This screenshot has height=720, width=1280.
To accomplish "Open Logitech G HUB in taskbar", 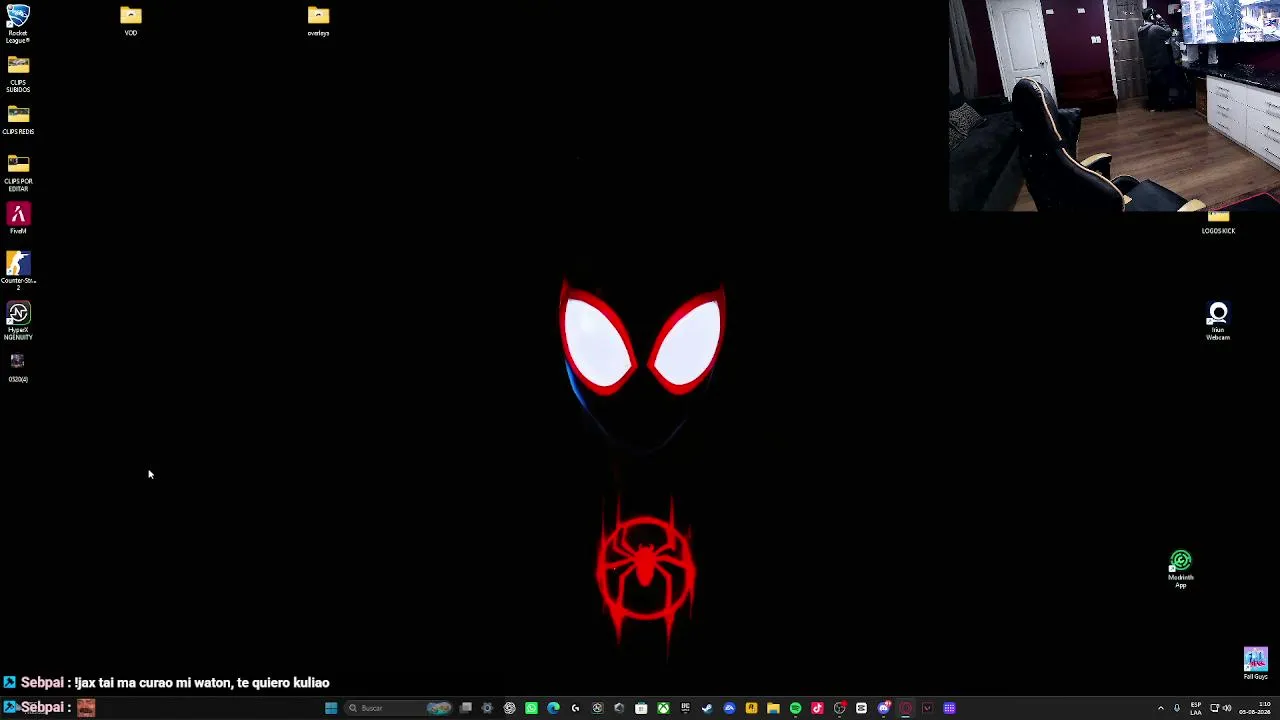I will point(576,708).
